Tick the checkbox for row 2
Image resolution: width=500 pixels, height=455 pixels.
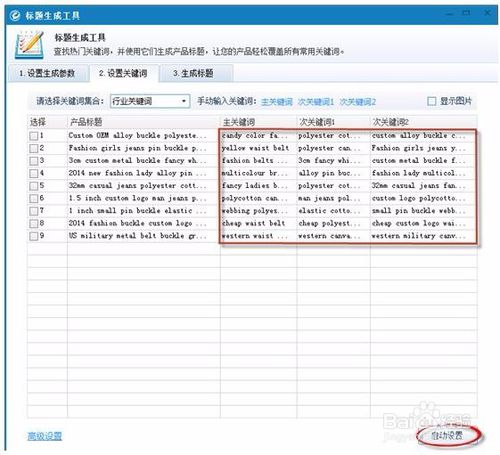(x=34, y=148)
